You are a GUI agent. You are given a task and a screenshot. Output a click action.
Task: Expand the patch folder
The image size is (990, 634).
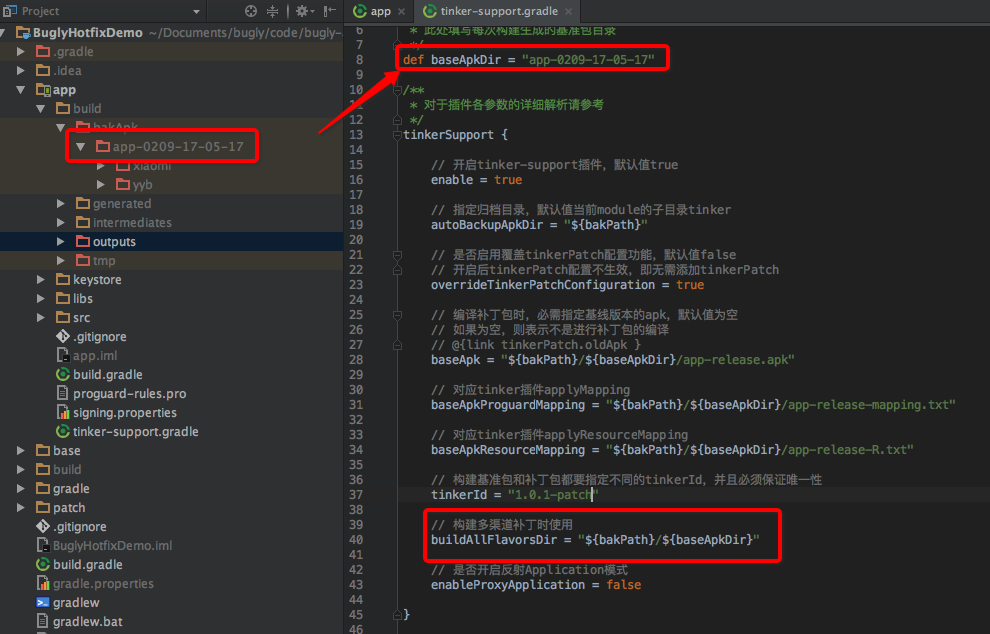pyautogui.click(x=21, y=507)
